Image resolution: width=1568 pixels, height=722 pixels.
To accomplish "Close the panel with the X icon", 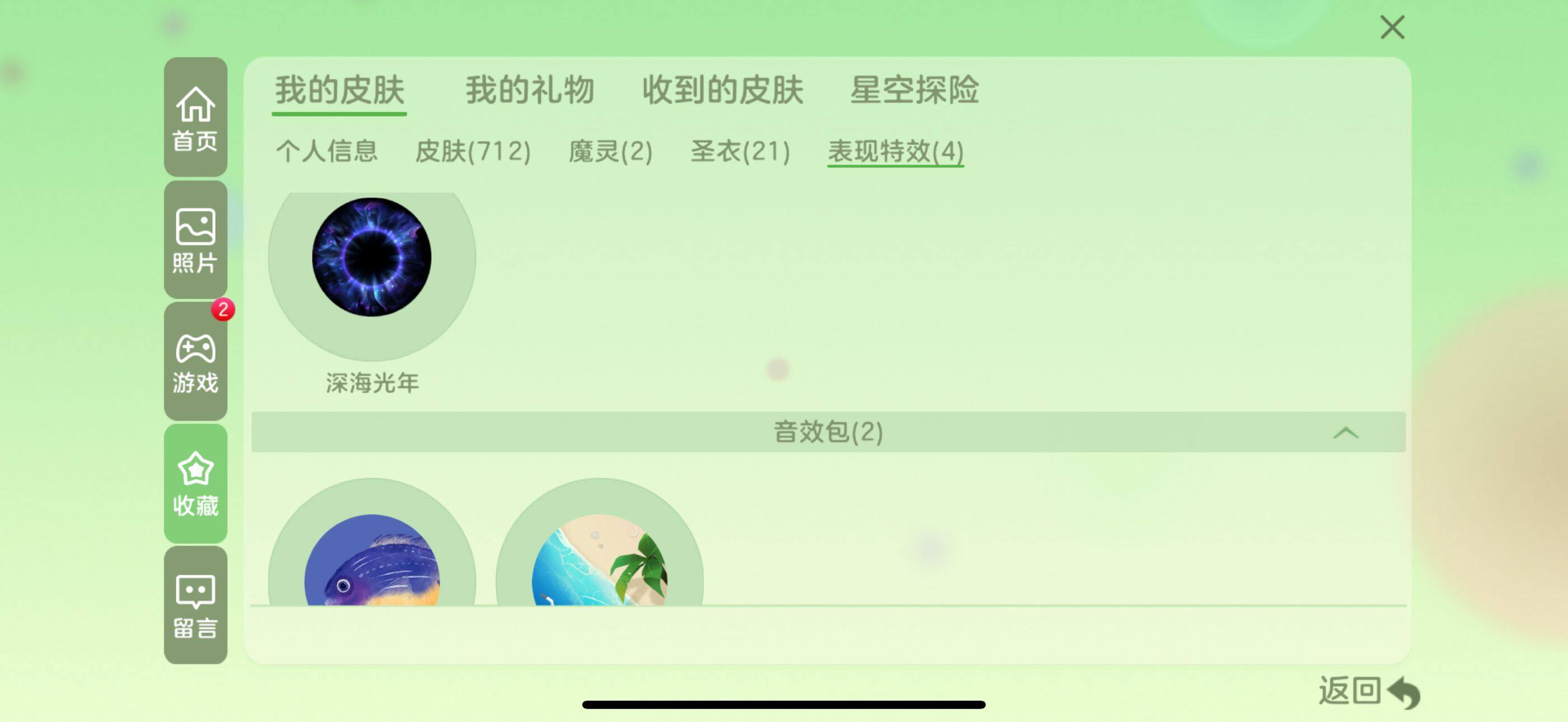I will [x=1392, y=27].
